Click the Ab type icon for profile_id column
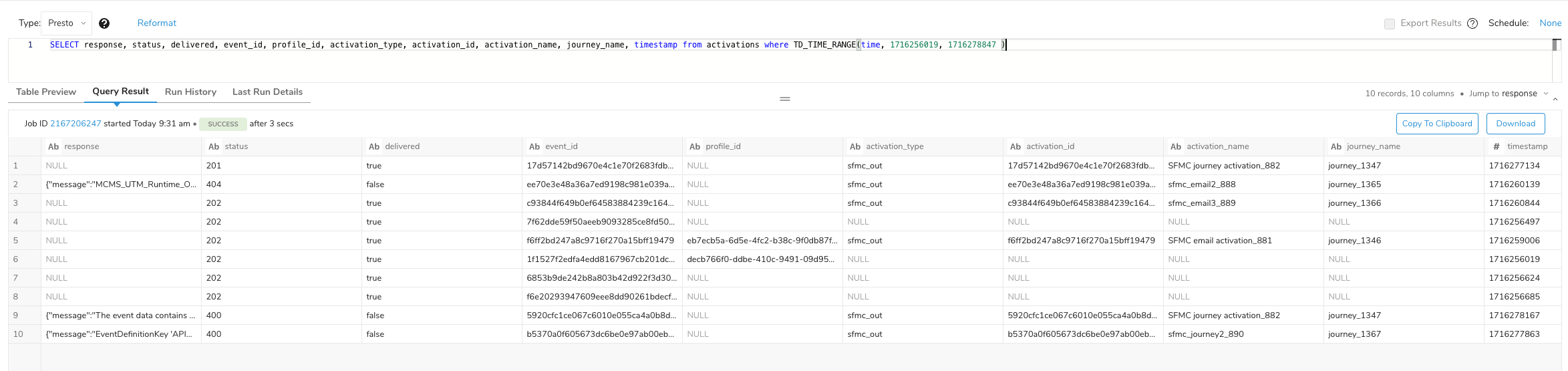This screenshot has height=371, width=1568. point(695,146)
